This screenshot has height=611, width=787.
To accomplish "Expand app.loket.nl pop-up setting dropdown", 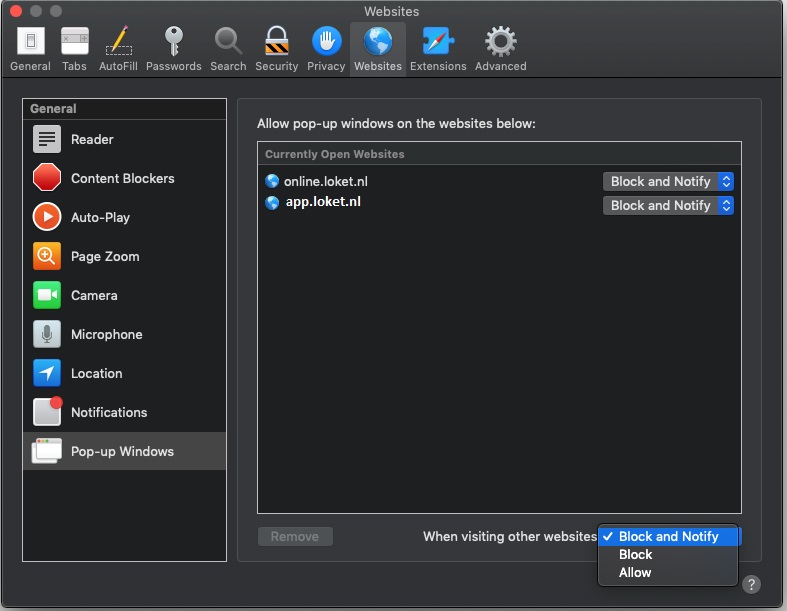I will [668, 205].
